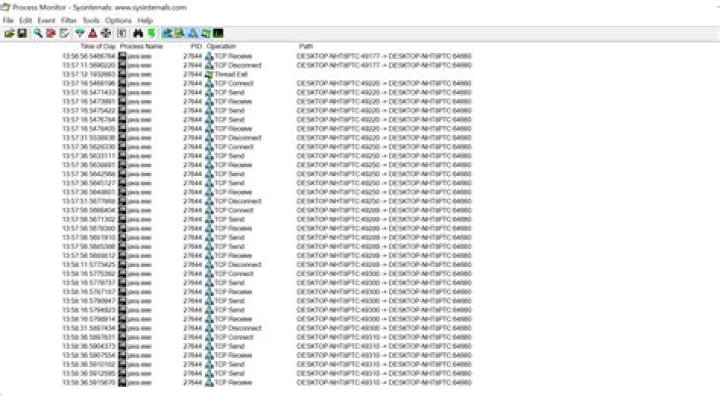The width and height of the screenshot is (720, 396).
Task: Select the TCP Disconnect event at 13:57:51
Action: (x=267, y=201)
